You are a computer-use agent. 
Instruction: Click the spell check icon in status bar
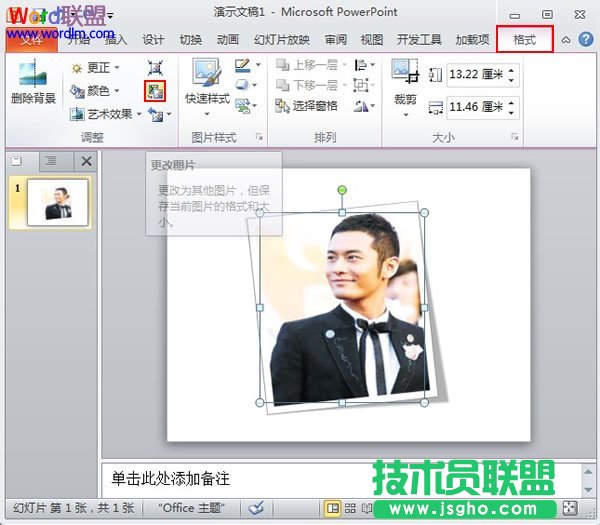coord(256,508)
